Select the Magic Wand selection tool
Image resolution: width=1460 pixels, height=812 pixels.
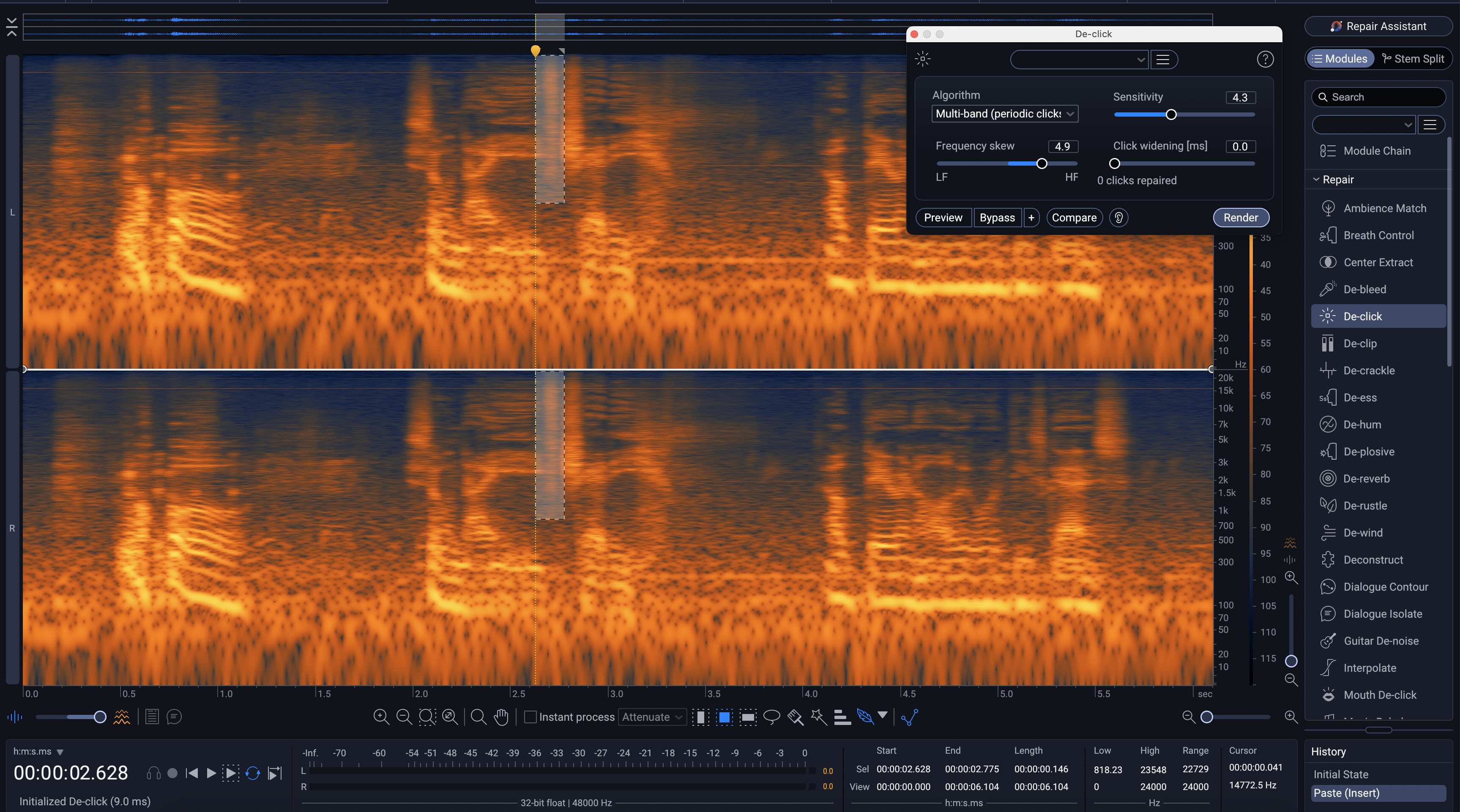pos(818,717)
